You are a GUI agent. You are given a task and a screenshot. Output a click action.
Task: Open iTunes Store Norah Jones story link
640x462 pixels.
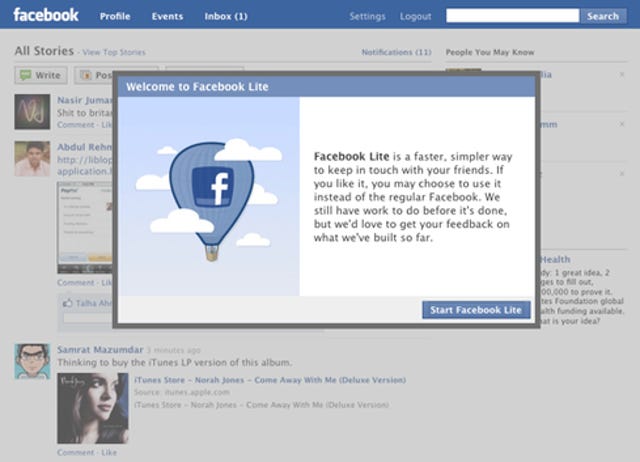click(270, 380)
